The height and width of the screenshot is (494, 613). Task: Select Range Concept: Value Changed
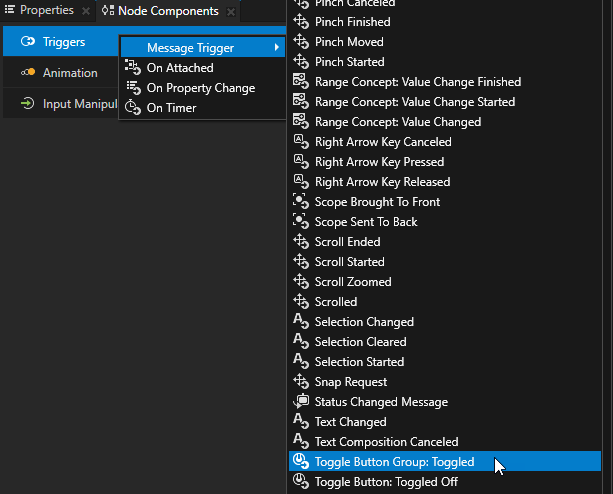[445, 122]
